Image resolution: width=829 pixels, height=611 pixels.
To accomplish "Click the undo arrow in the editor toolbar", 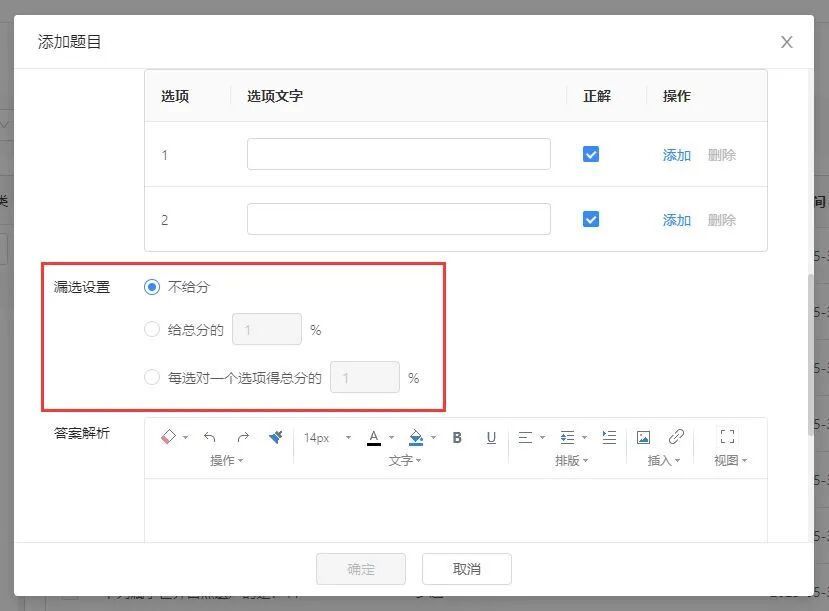I will tap(210, 436).
